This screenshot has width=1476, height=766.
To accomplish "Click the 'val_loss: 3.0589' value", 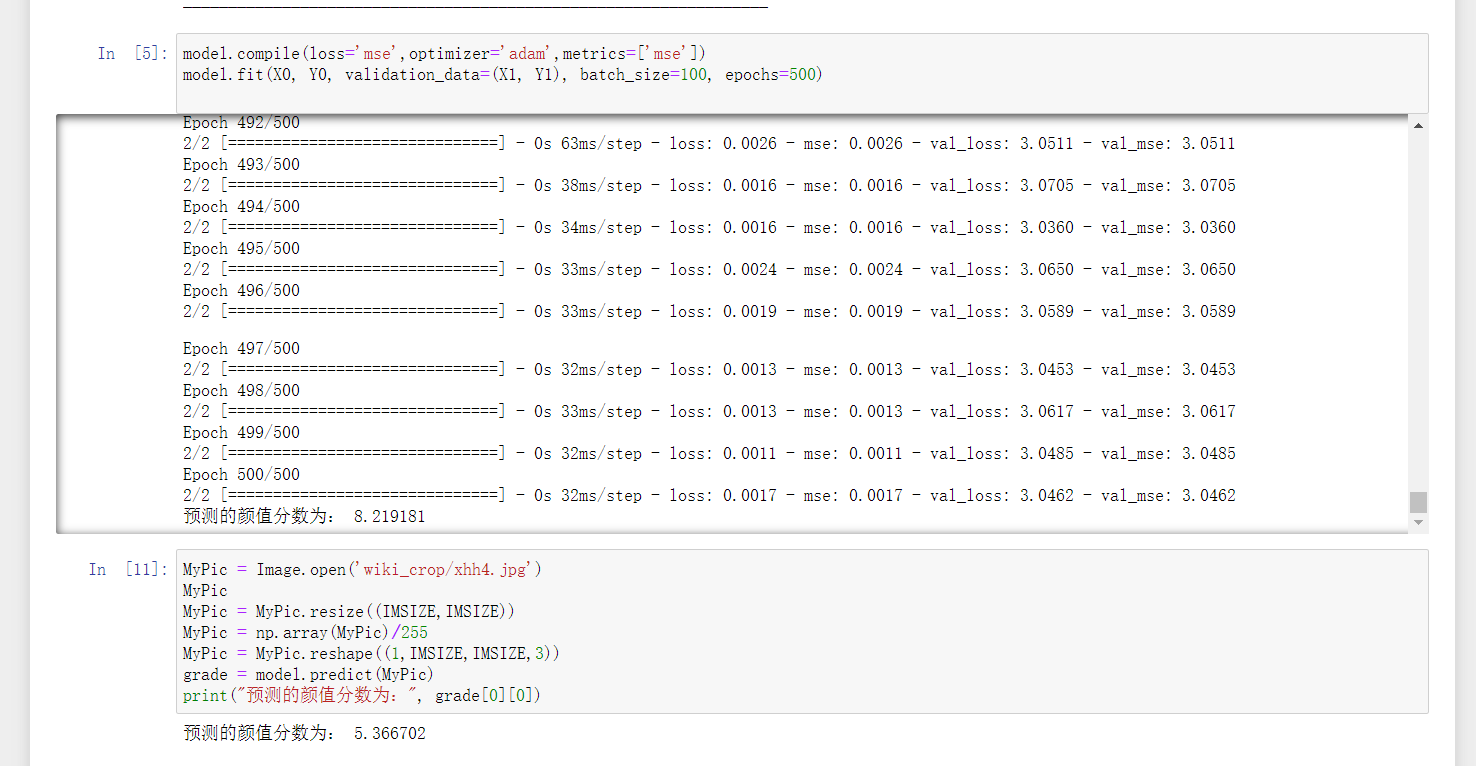I will tap(1002, 312).
